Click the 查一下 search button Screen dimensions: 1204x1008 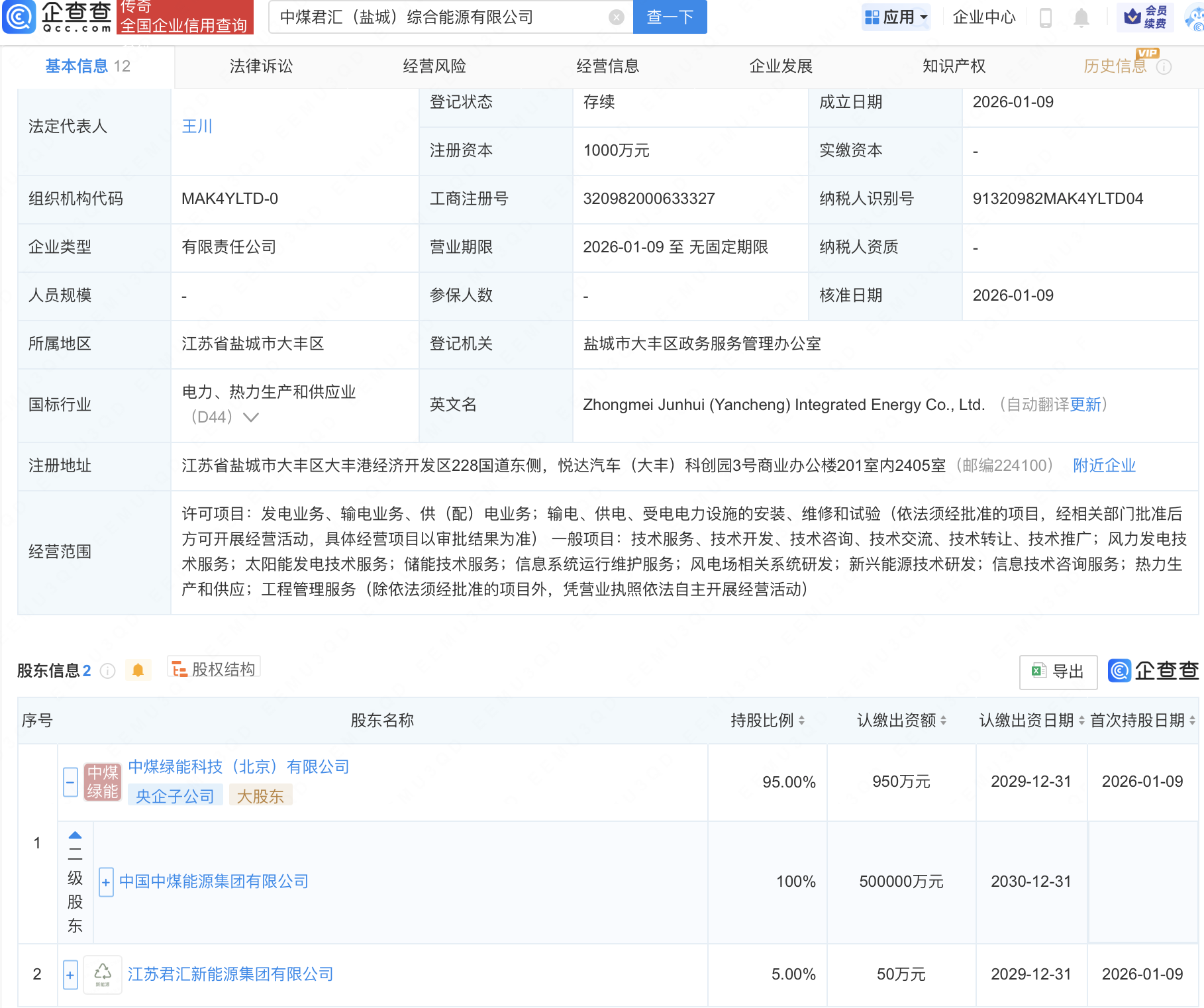pos(670,17)
